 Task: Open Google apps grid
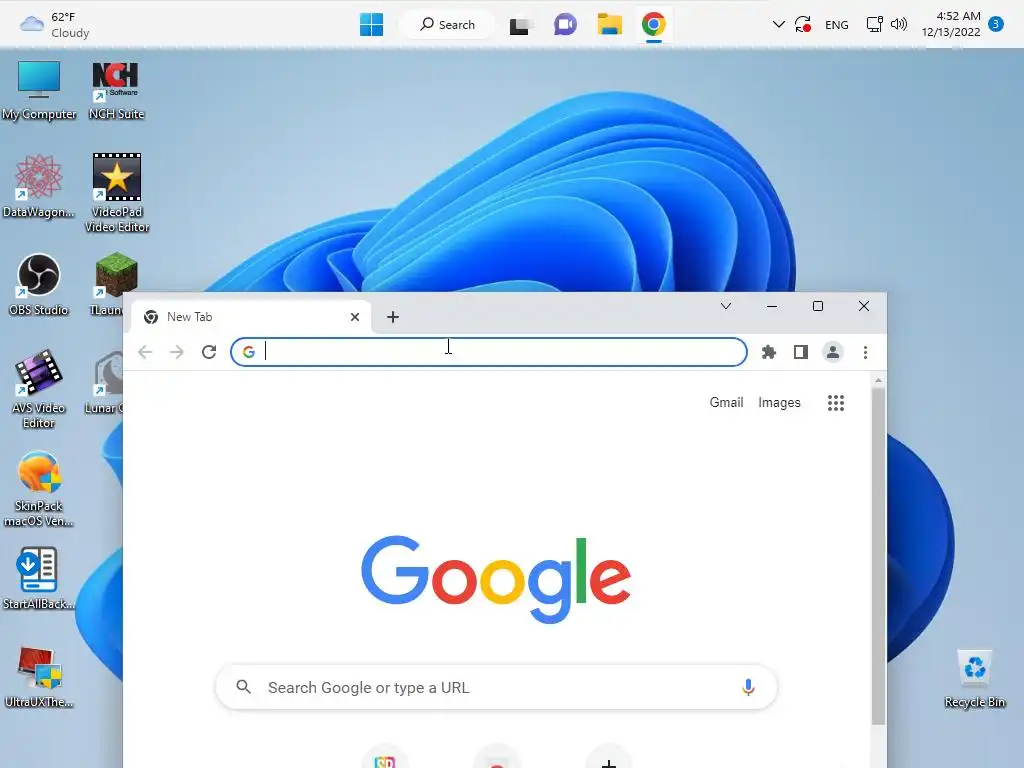(836, 402)
